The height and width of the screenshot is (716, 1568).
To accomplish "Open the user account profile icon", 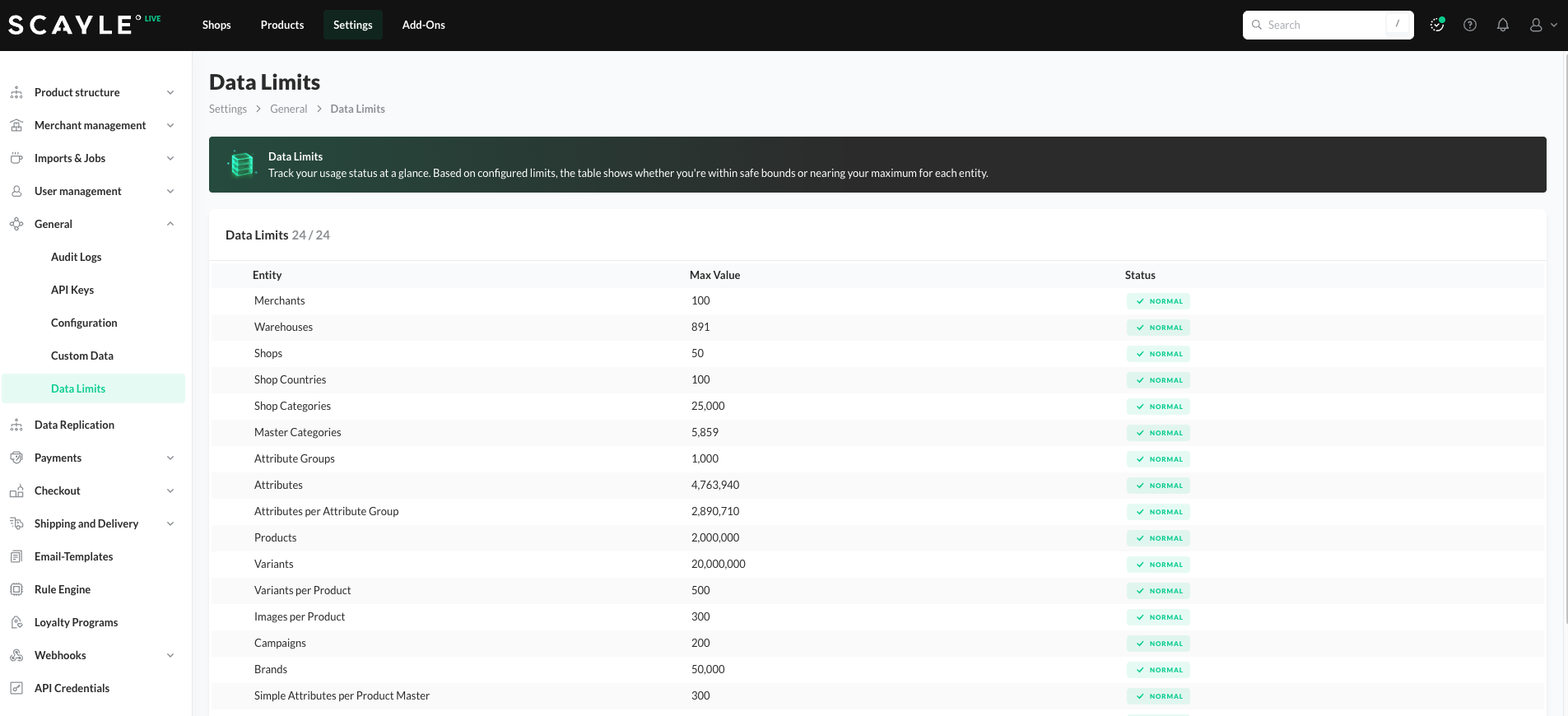I will (1536, 25).
